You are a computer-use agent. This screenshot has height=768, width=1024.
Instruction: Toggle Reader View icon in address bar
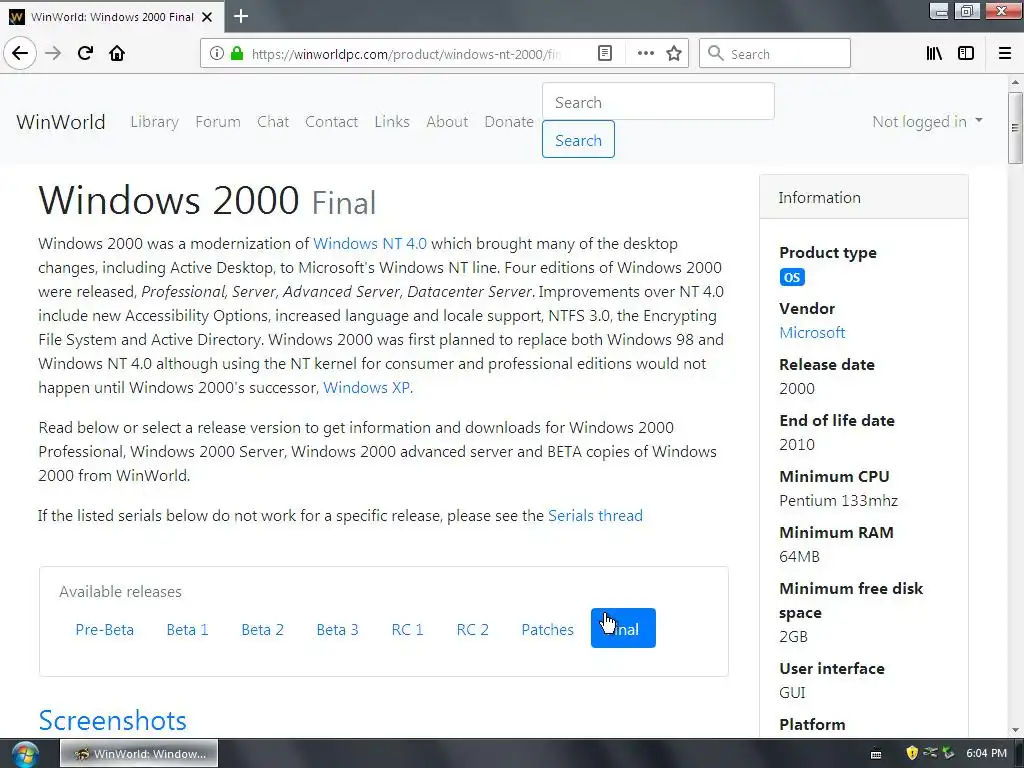pos(605,53)
